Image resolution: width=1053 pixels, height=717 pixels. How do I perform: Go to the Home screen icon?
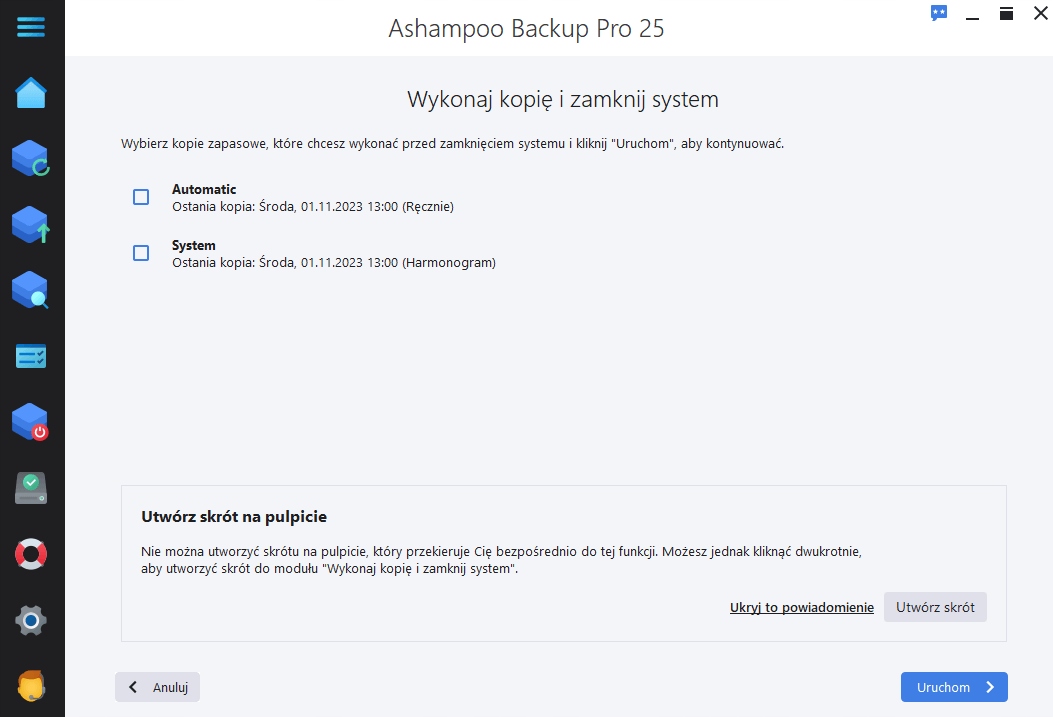pyautogui.click(x=31, y=93)
